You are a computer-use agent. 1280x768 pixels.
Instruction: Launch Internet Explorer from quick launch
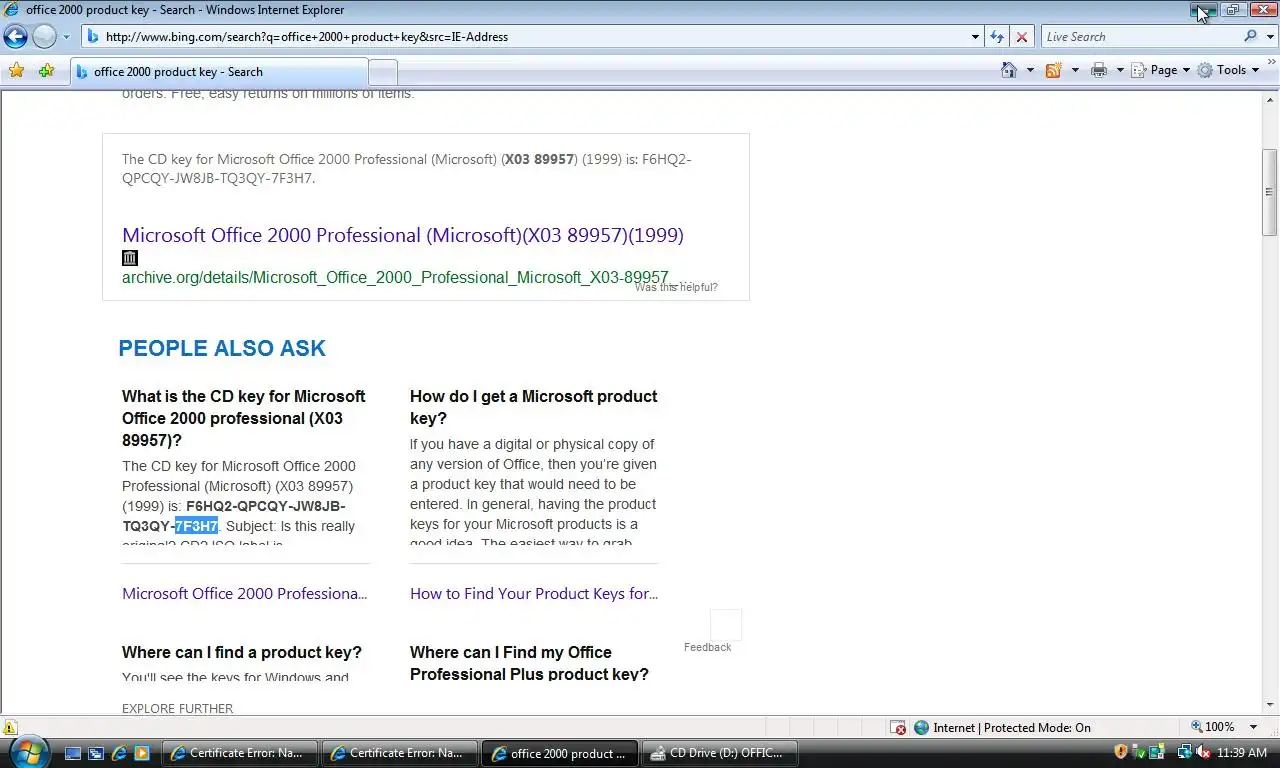(119, 753)
